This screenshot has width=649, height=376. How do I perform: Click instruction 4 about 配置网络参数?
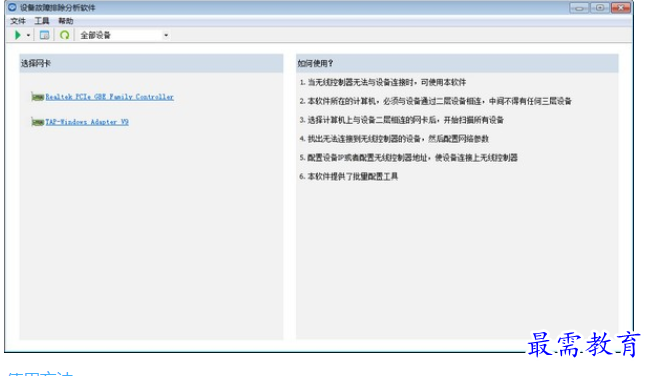point(394,139)
